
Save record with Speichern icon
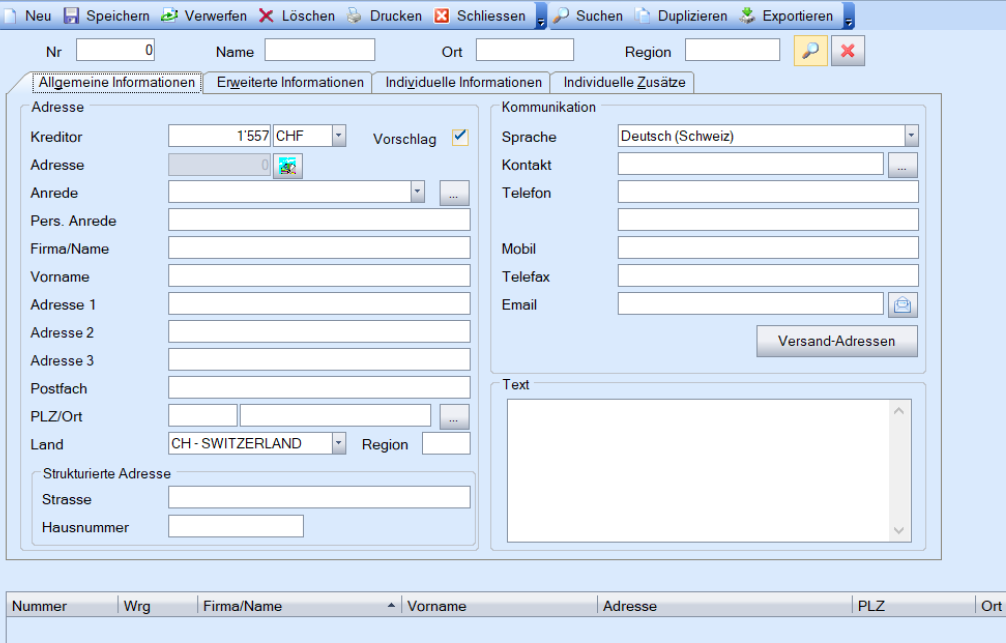[72, 16]
